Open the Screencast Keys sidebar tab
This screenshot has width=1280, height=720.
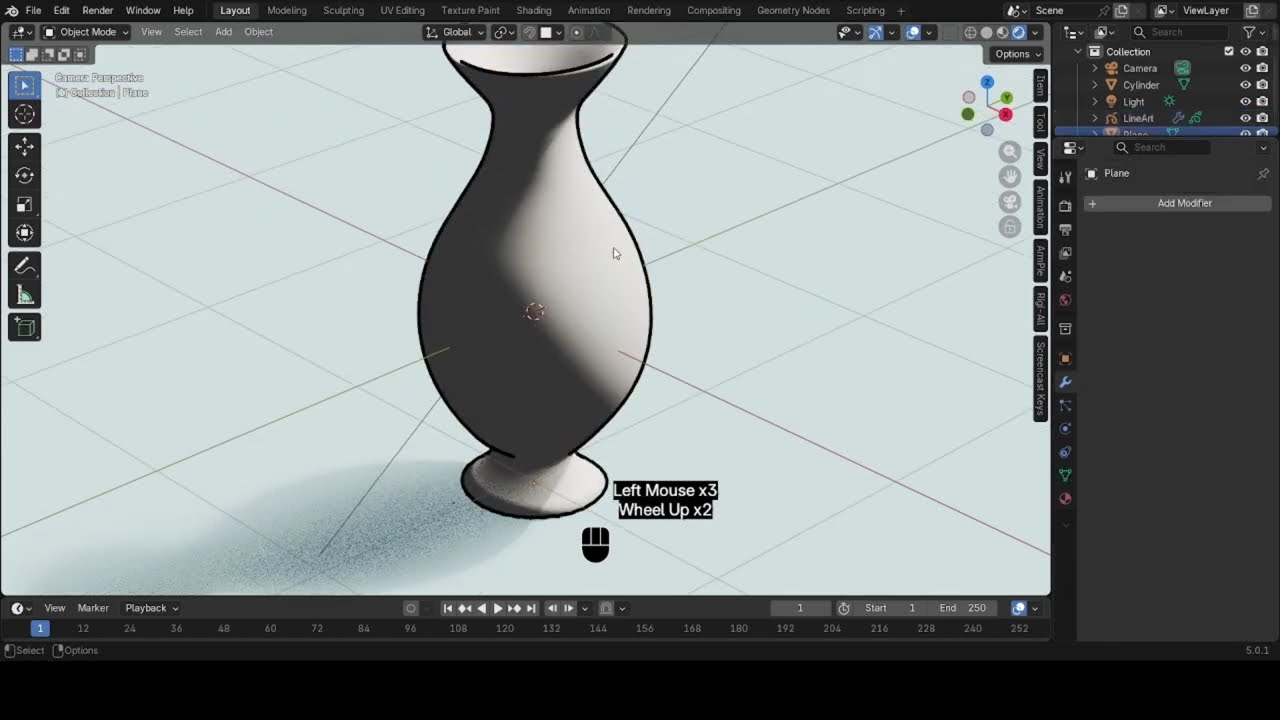1040,378
